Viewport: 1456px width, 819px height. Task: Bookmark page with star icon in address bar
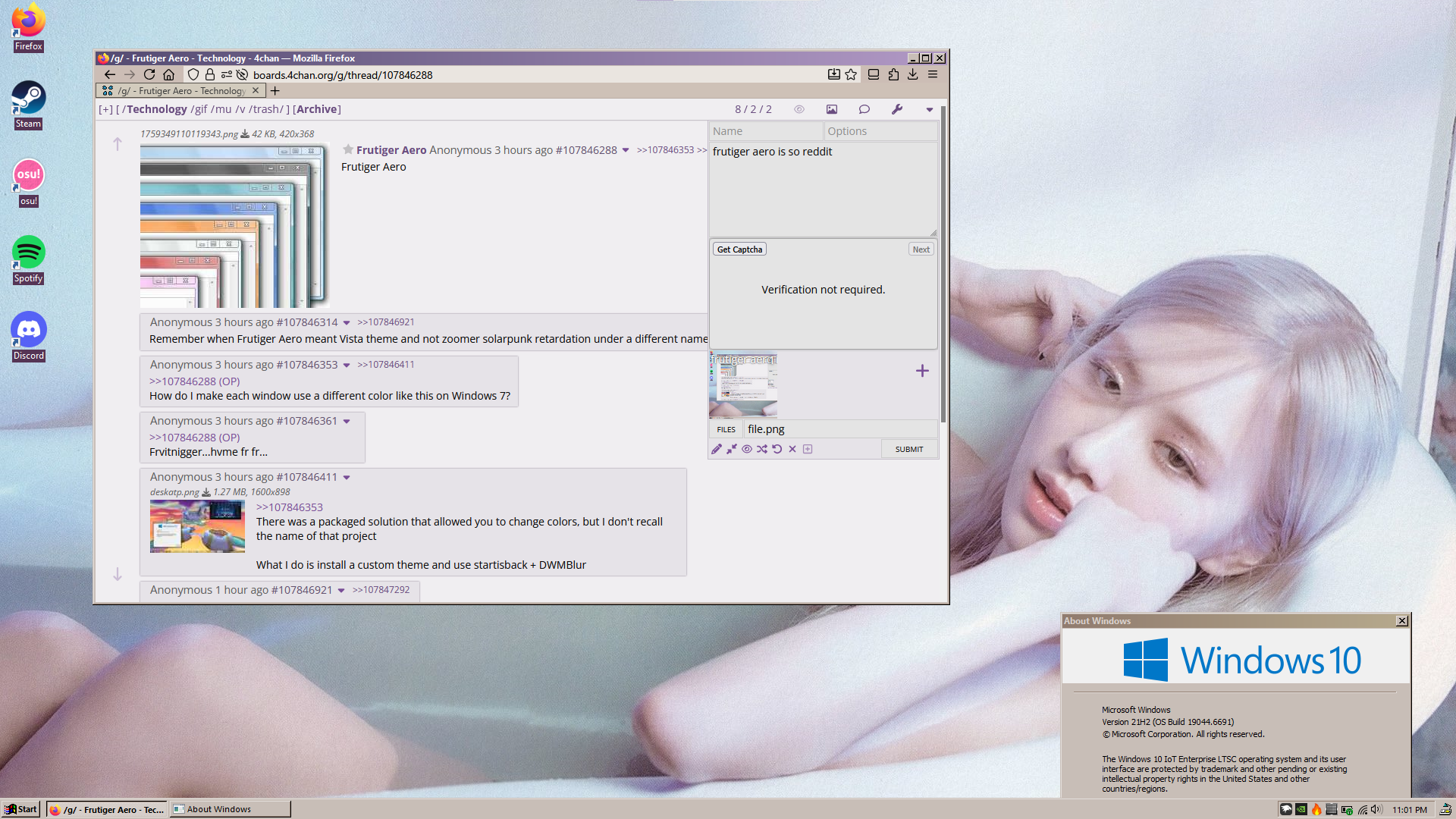[x=851, y=74]
